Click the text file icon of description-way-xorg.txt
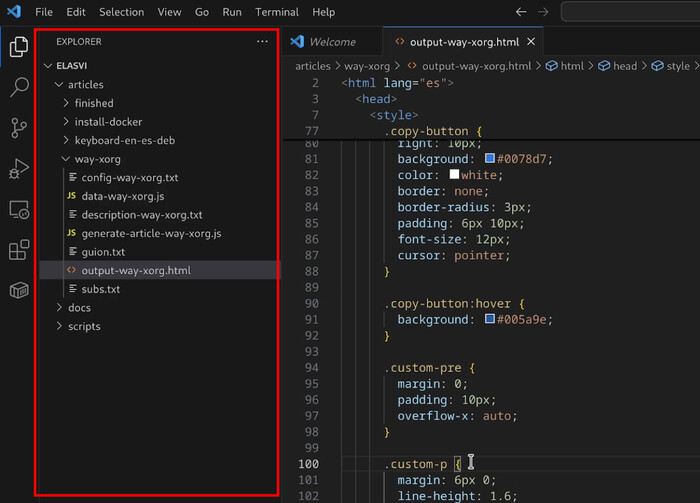This screenshot has height=503, width=700. pyautogui.click(x=72, y=214)
